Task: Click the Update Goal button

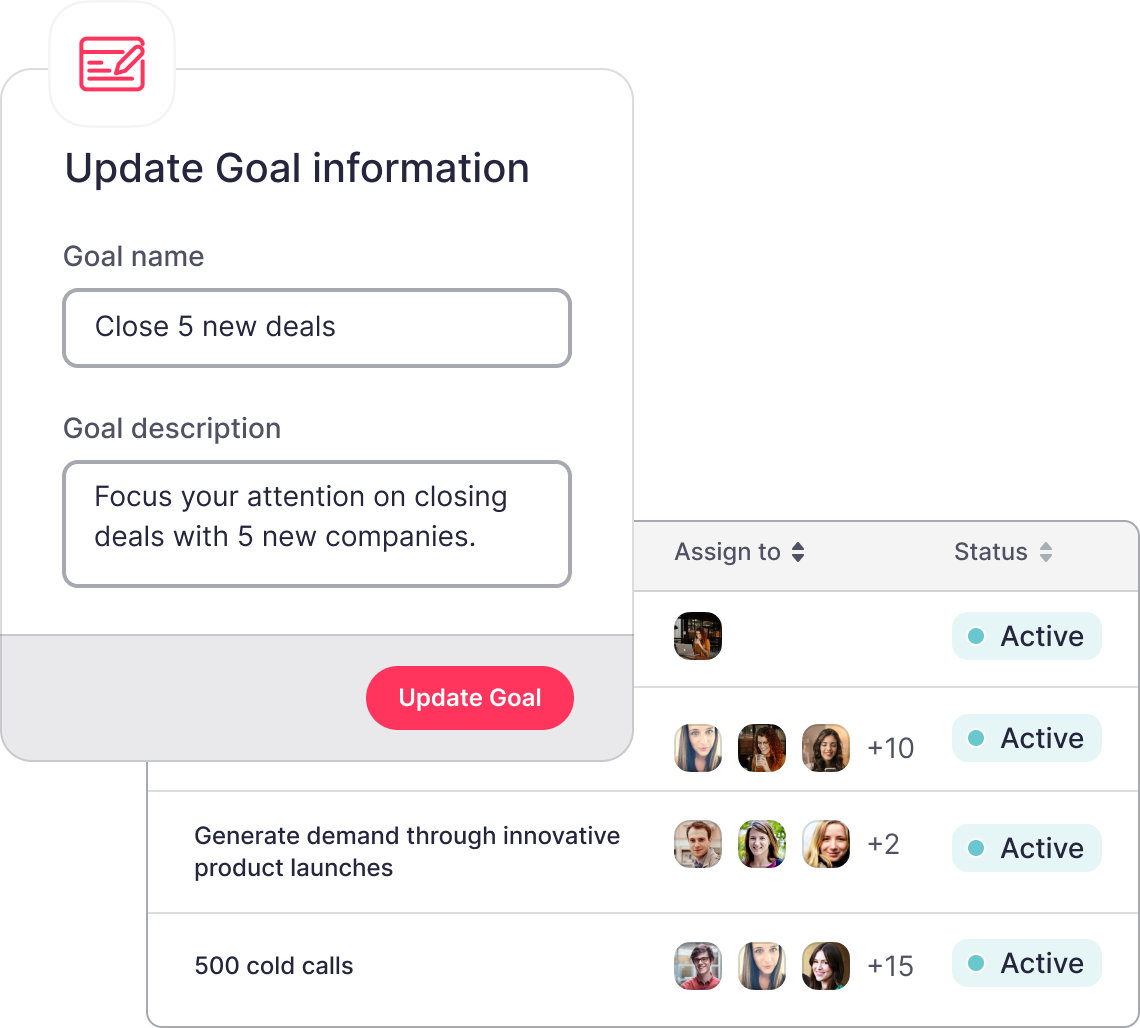Action: point(470,698)
